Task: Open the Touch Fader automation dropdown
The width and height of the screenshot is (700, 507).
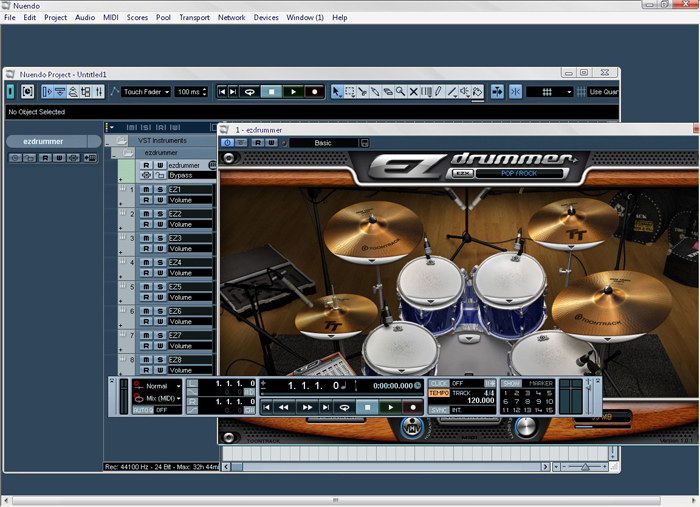Action: pos(146,92)
